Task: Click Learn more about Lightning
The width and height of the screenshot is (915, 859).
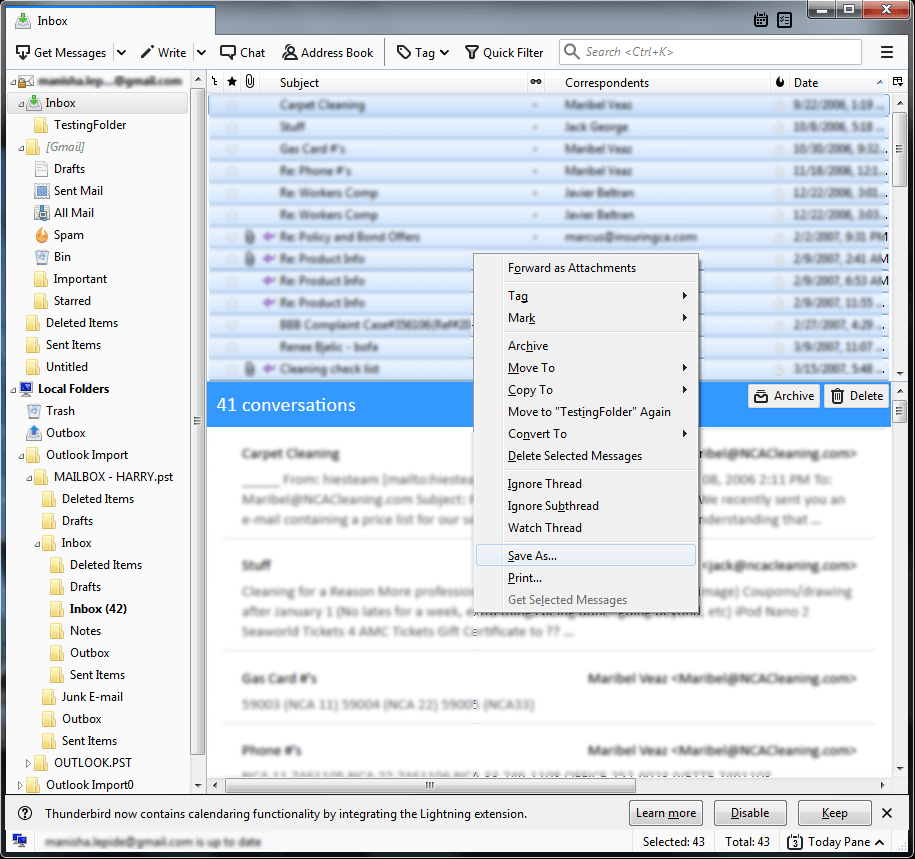Action: [x=666, y=813]
